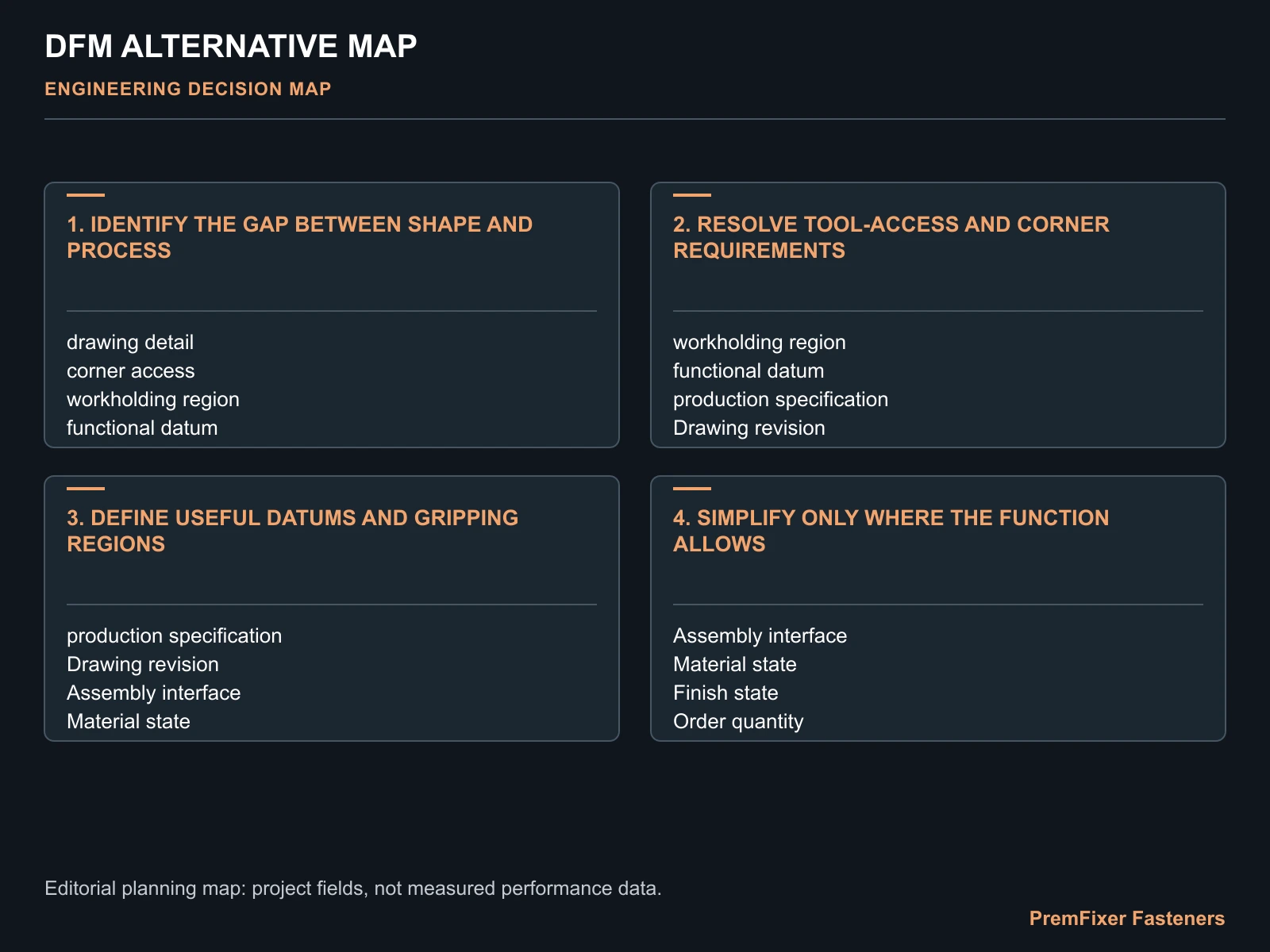Click 'production specification' in card 2
The width and height of the screenshot is (1270, 952).
coord(781,399)
